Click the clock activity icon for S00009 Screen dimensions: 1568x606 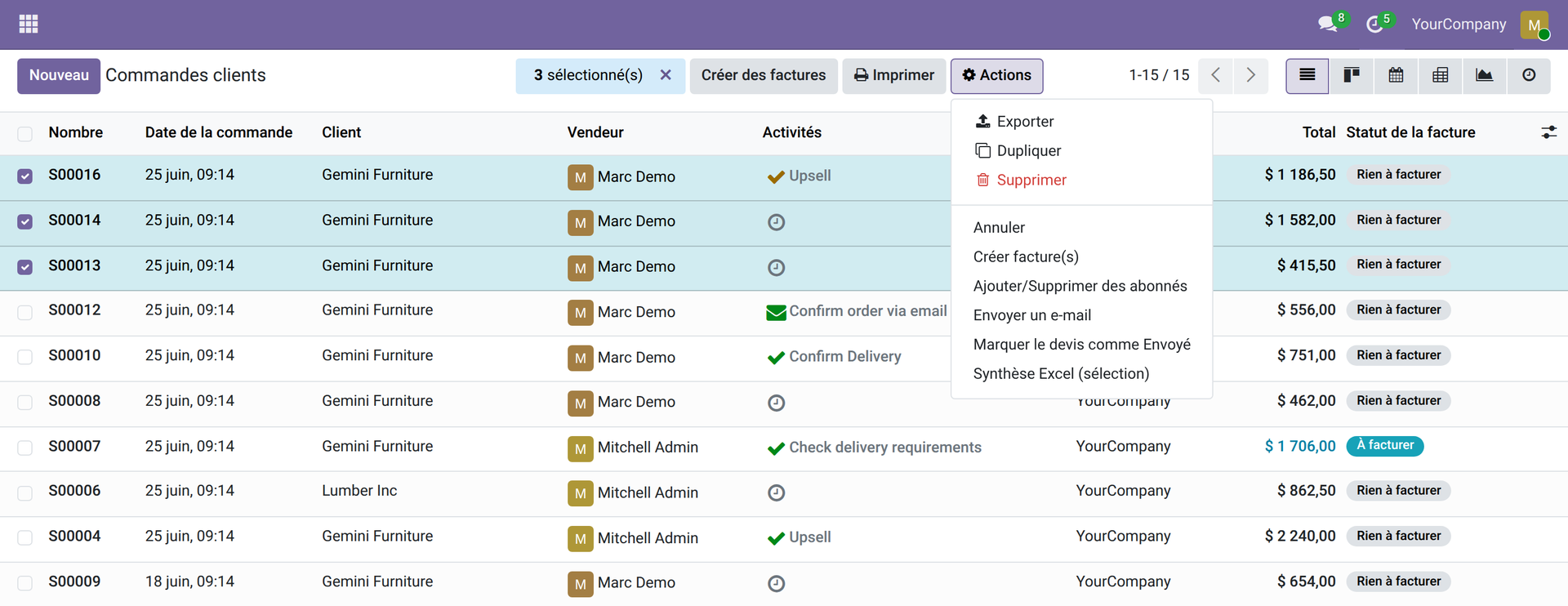point(777,583)
